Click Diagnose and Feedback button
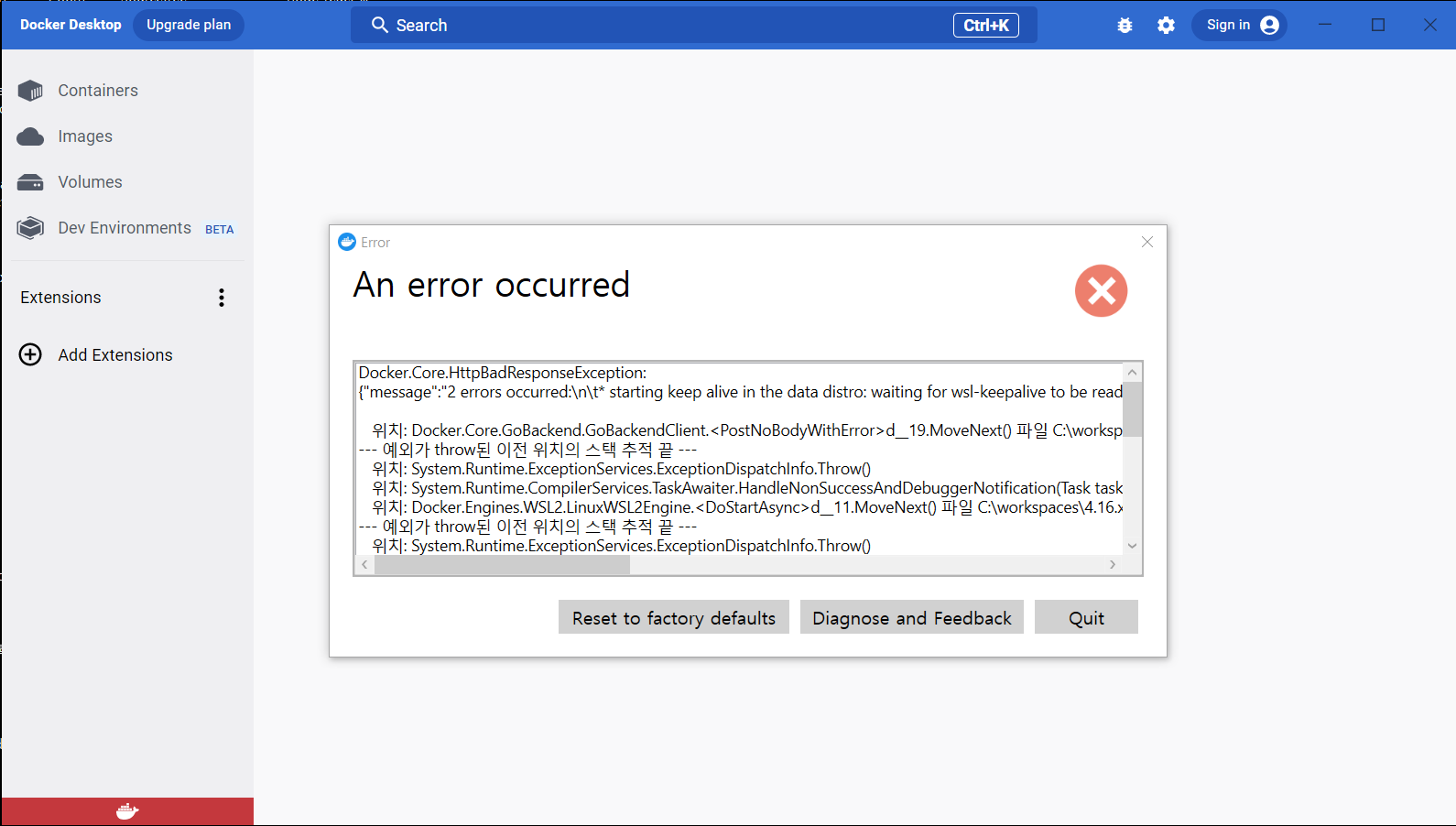 click(912, 617)
